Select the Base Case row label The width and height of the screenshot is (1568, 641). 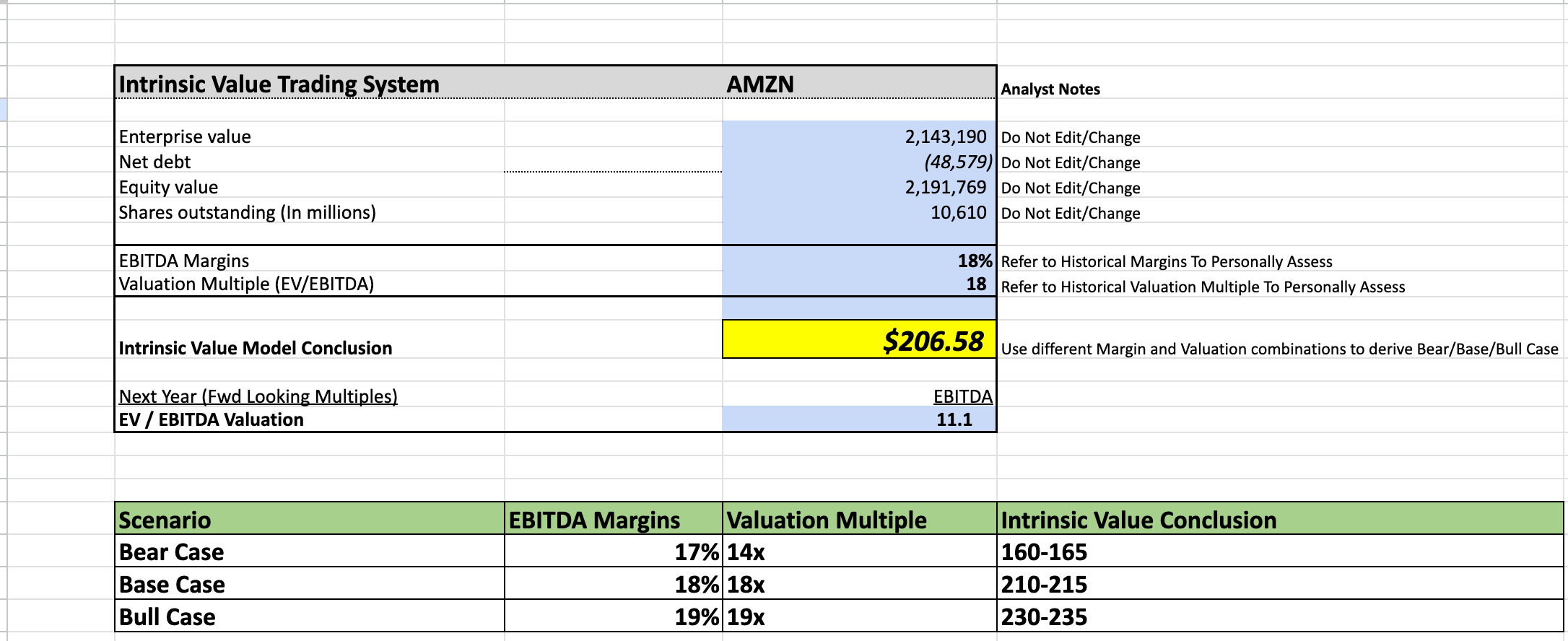pos(310,584)
